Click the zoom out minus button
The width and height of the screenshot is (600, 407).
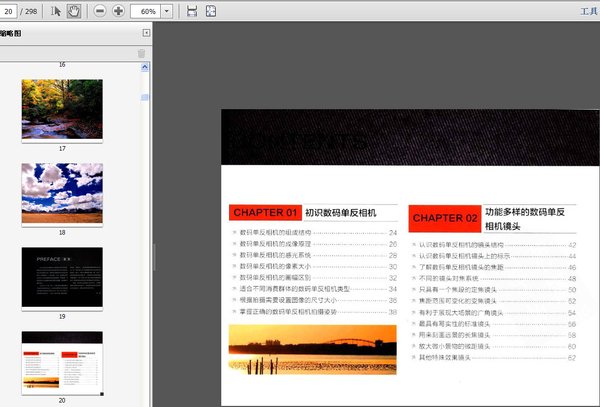tap(99, 10)
